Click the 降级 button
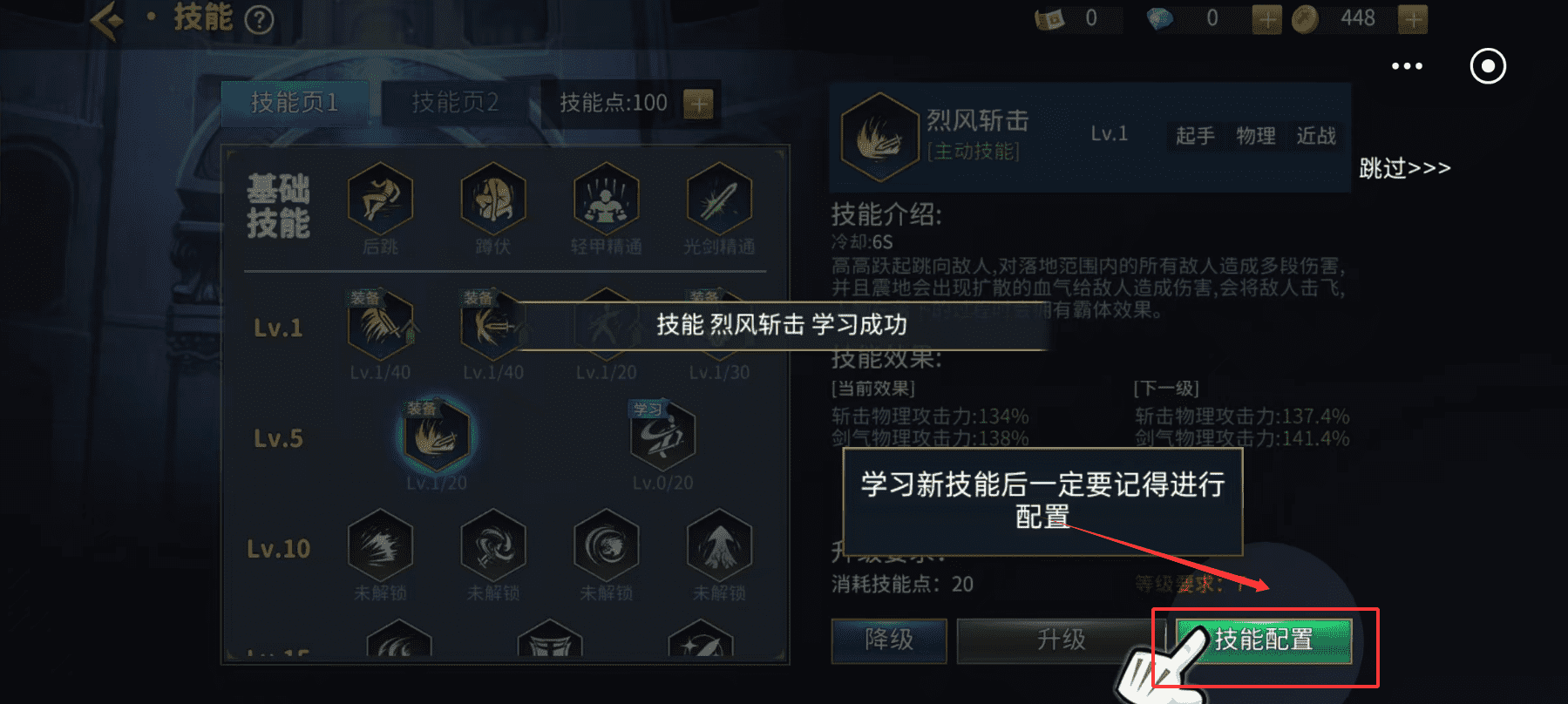 889,640
